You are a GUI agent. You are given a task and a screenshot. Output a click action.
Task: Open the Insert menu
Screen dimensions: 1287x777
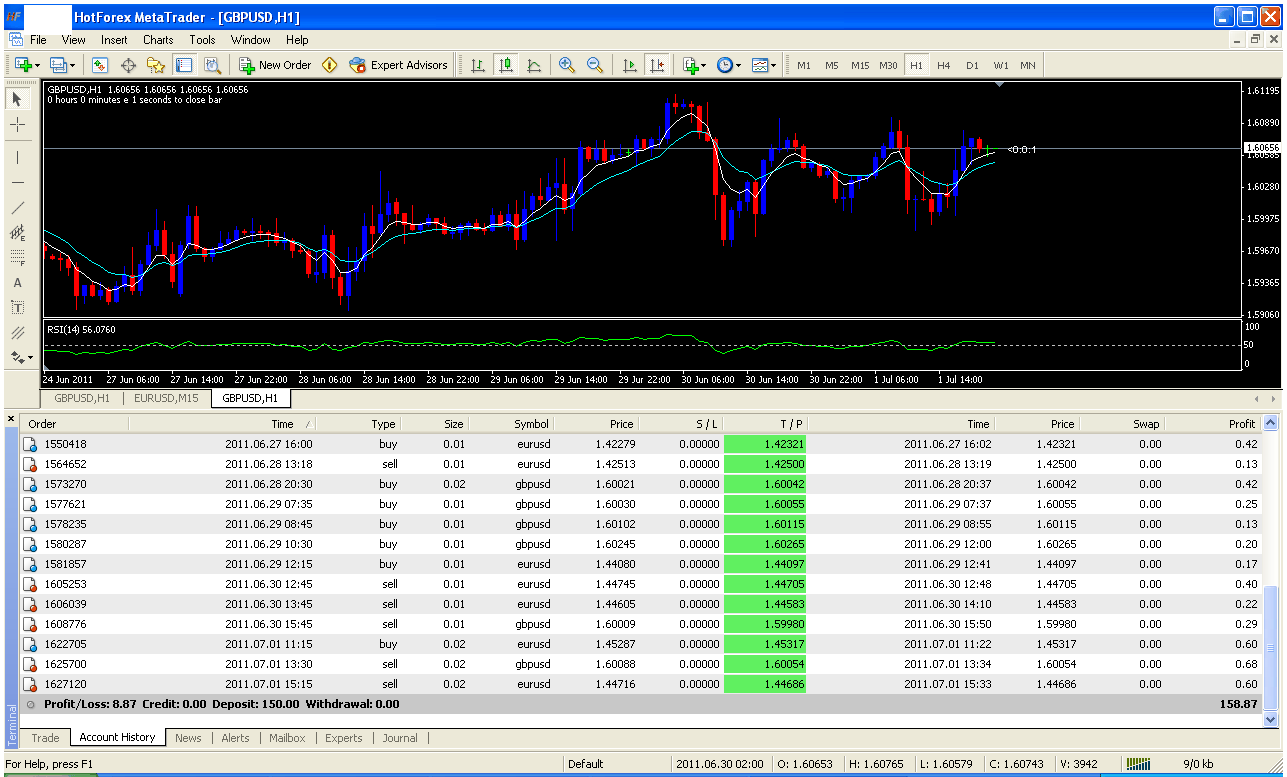point(114,40)
